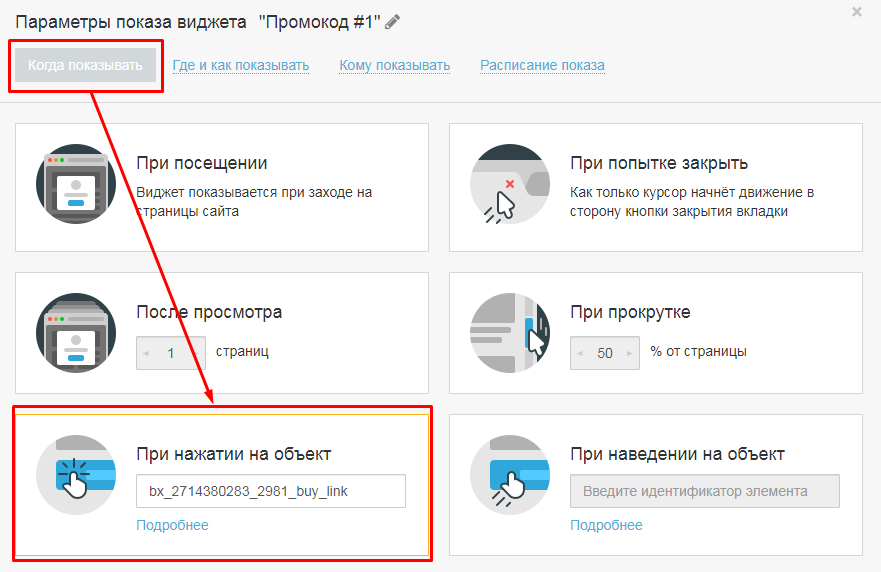Image resolution: width=881 pixels, height=572 pixels.
Task: Select 'При нажатии на объект' title
Action: 234,453
